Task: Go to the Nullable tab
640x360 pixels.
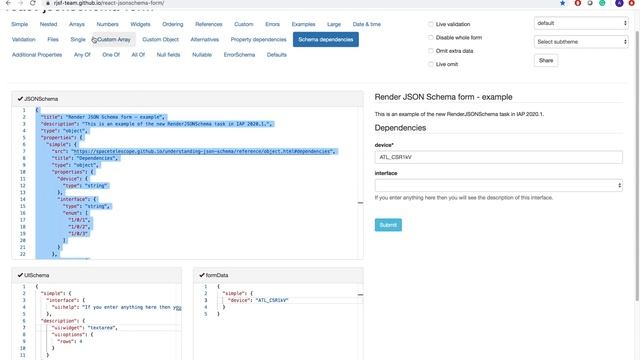Action: tap(202, 55)
